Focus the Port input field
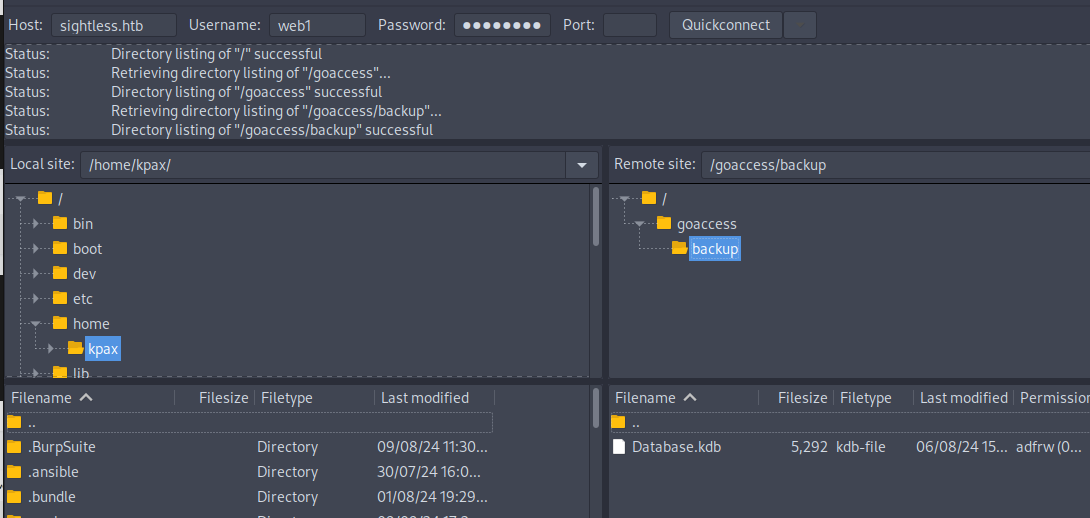Viewport: 1090px width, 518px height. 630,25
